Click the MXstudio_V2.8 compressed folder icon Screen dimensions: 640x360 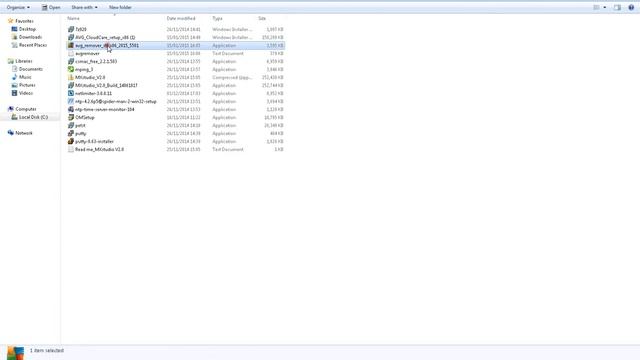71,77
